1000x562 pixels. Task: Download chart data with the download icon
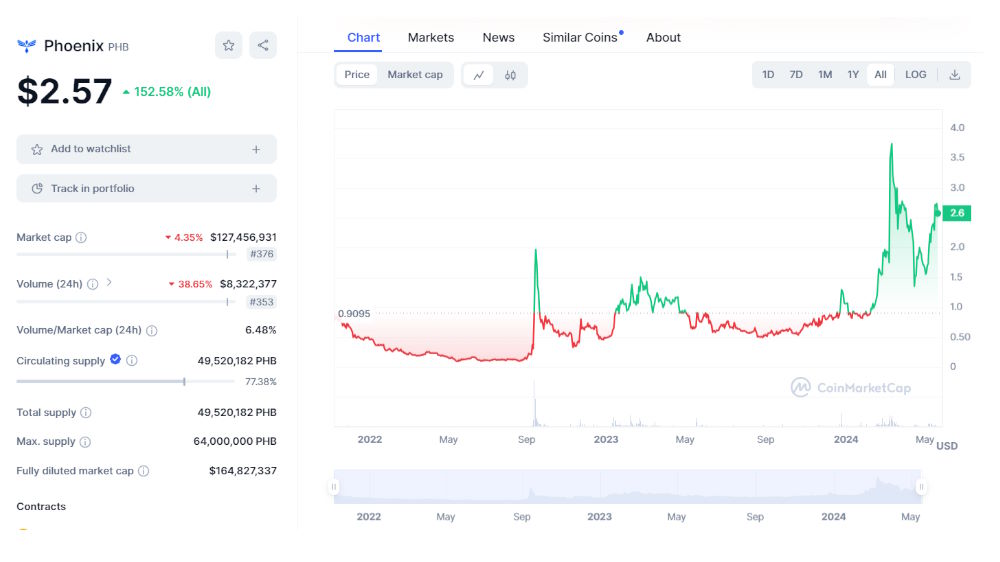[x=955, y=75]
